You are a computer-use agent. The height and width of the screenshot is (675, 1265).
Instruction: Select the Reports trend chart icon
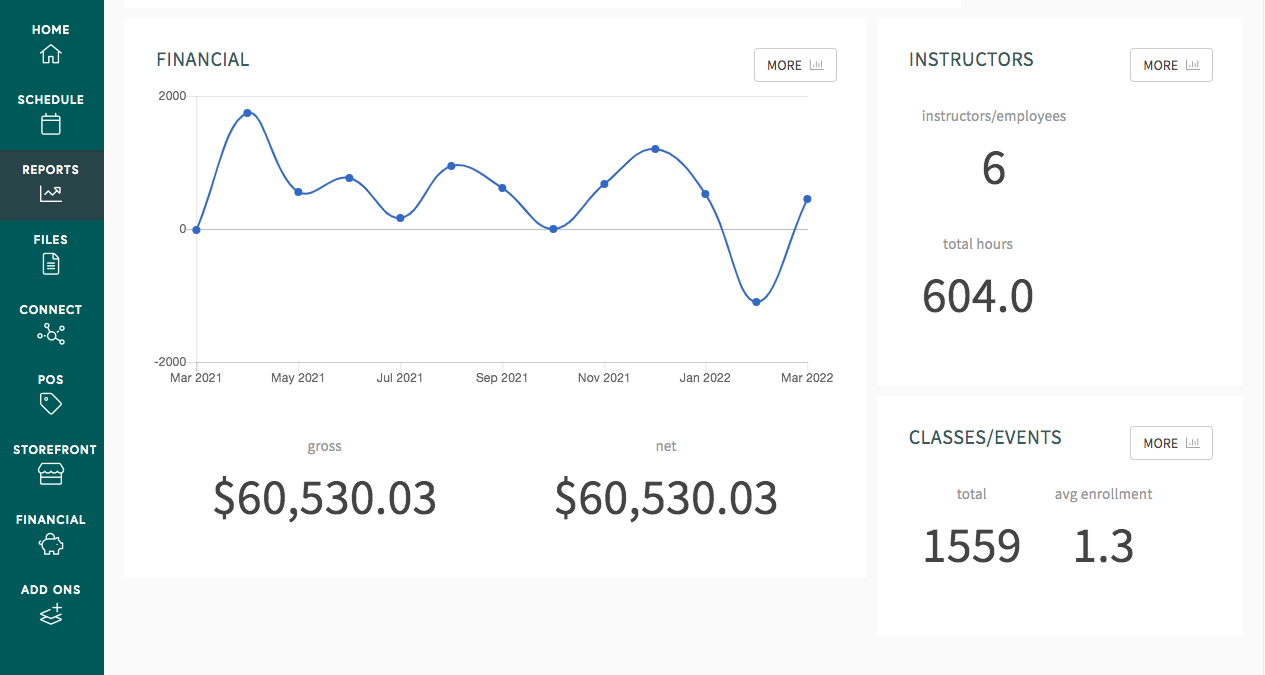(51, 194)
